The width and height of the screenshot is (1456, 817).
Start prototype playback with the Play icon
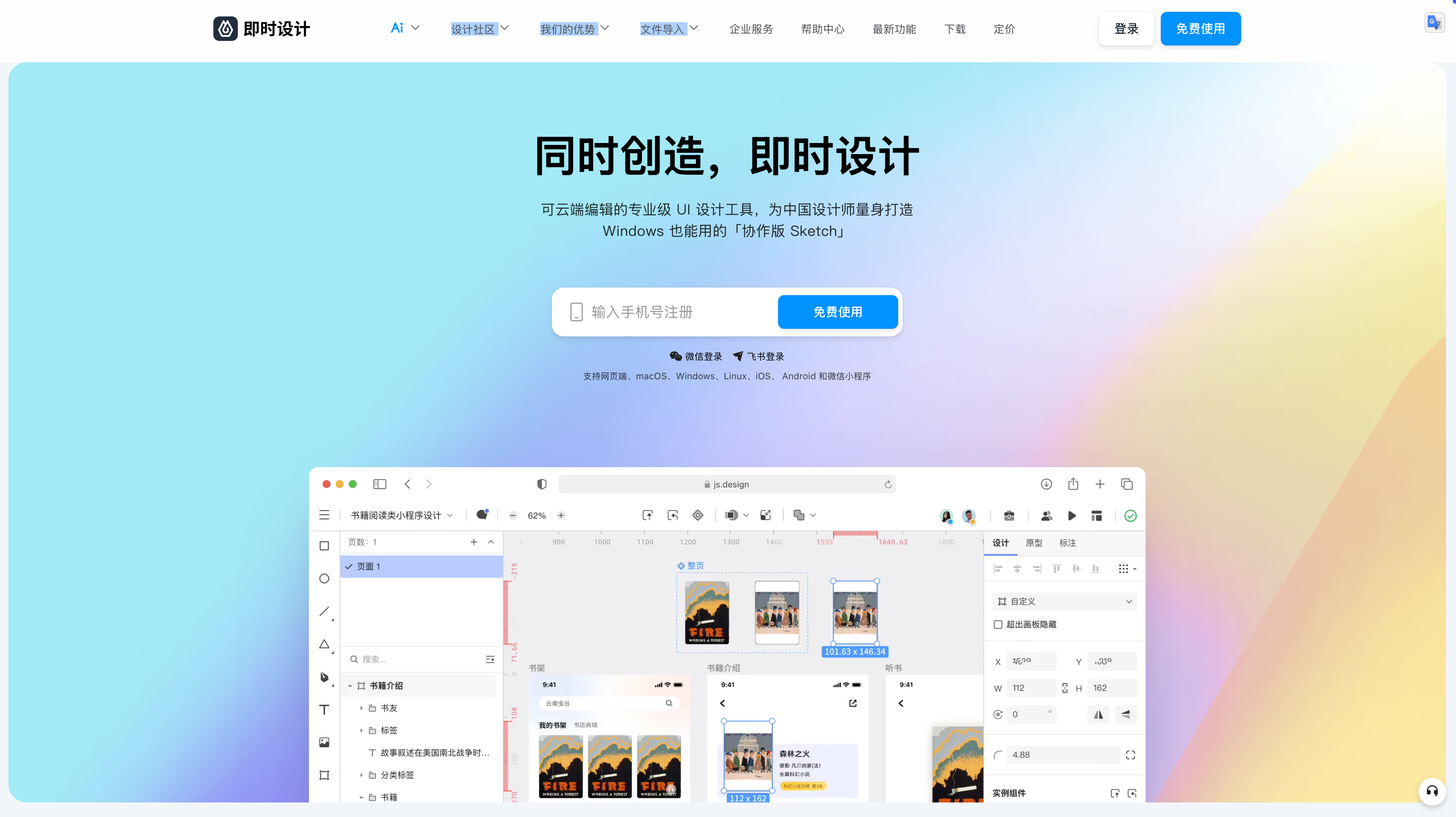tap(1072, 516)
